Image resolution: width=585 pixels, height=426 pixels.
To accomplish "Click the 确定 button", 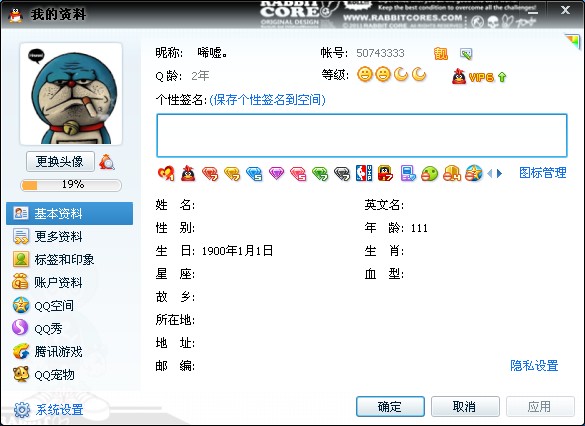I will click(390, 407).
